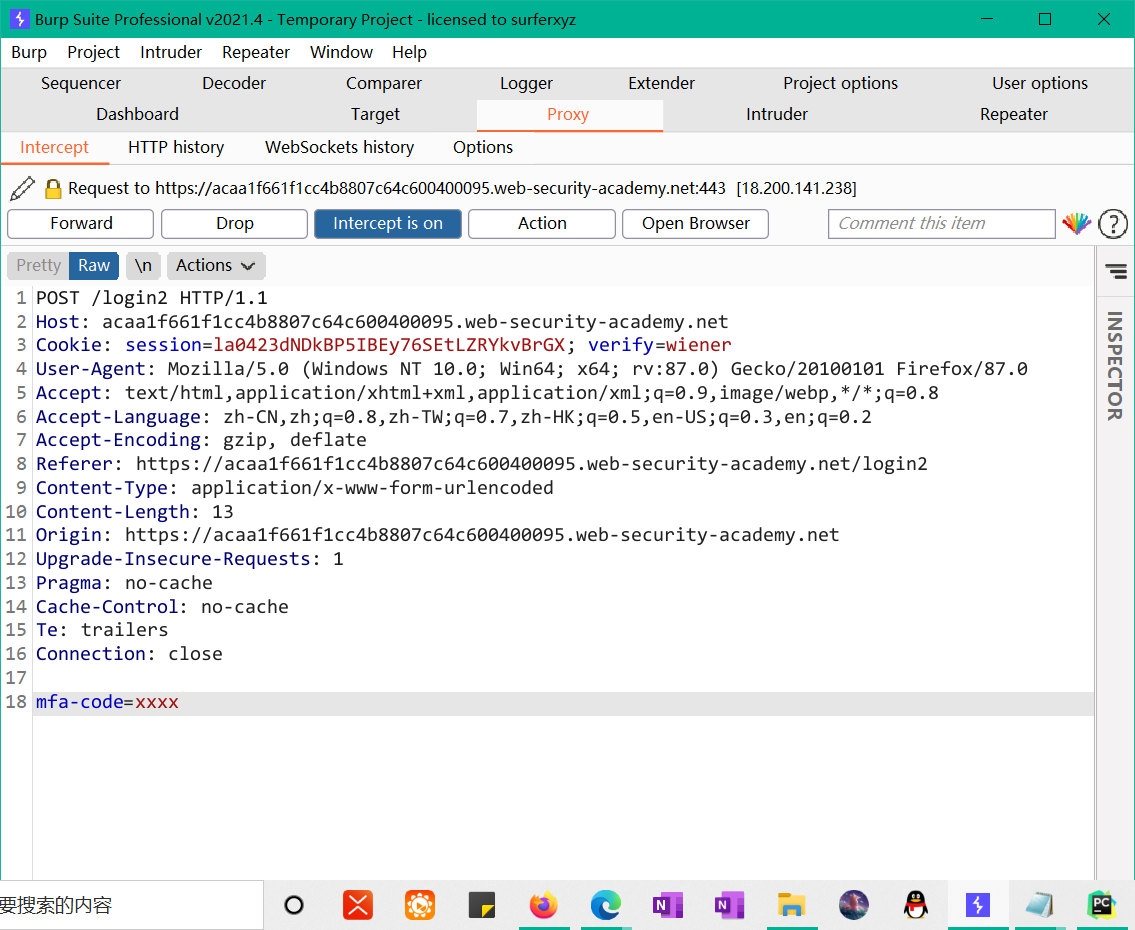Toggle non-printable characters \n button
The width and height of the screenshot is (1135, 930).
tap(143, 266)
